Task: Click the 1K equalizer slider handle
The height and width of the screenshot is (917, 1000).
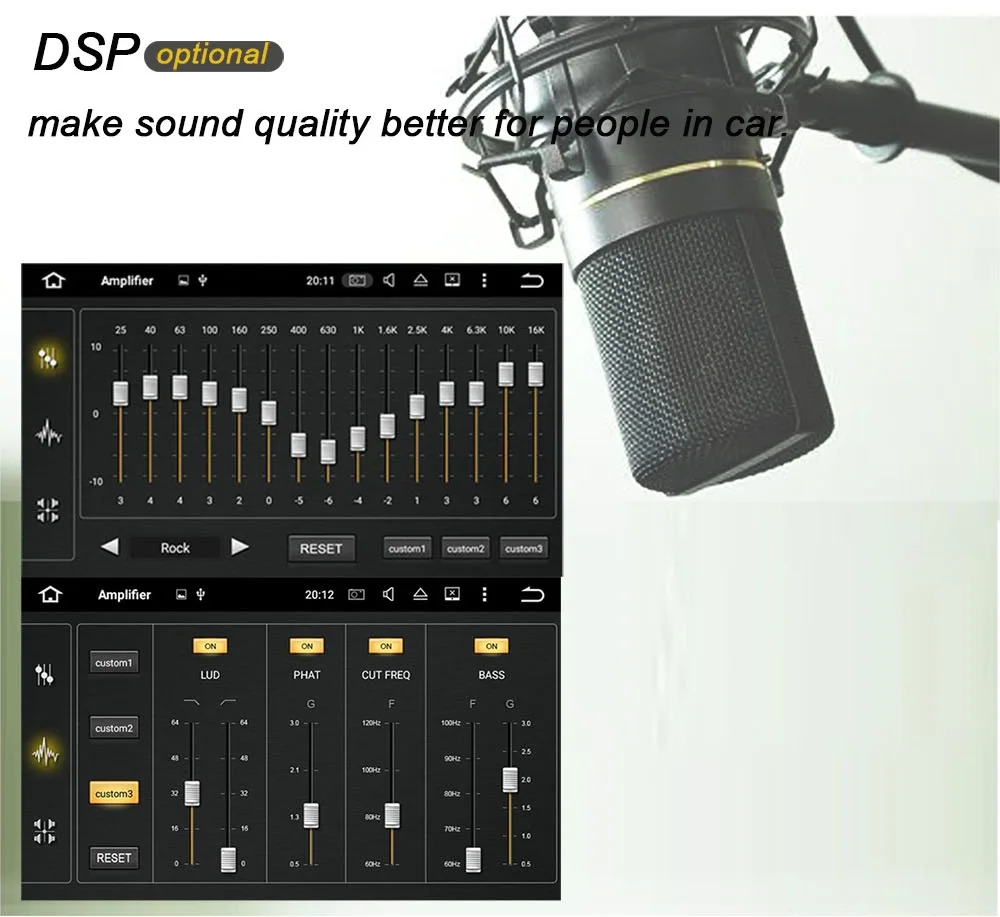Action: click(358, 439)
